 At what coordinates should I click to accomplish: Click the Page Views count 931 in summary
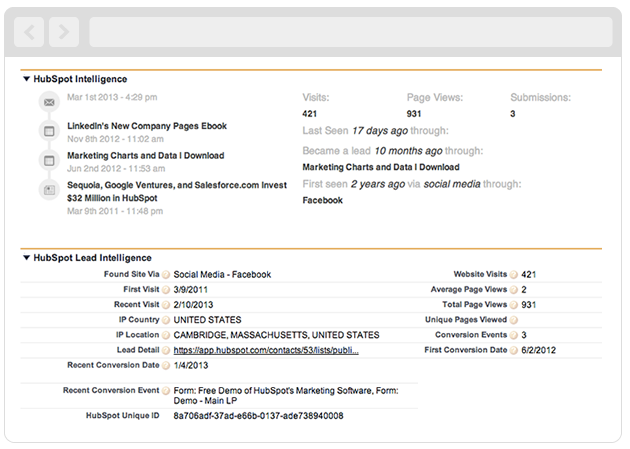[x=414, y=114]
